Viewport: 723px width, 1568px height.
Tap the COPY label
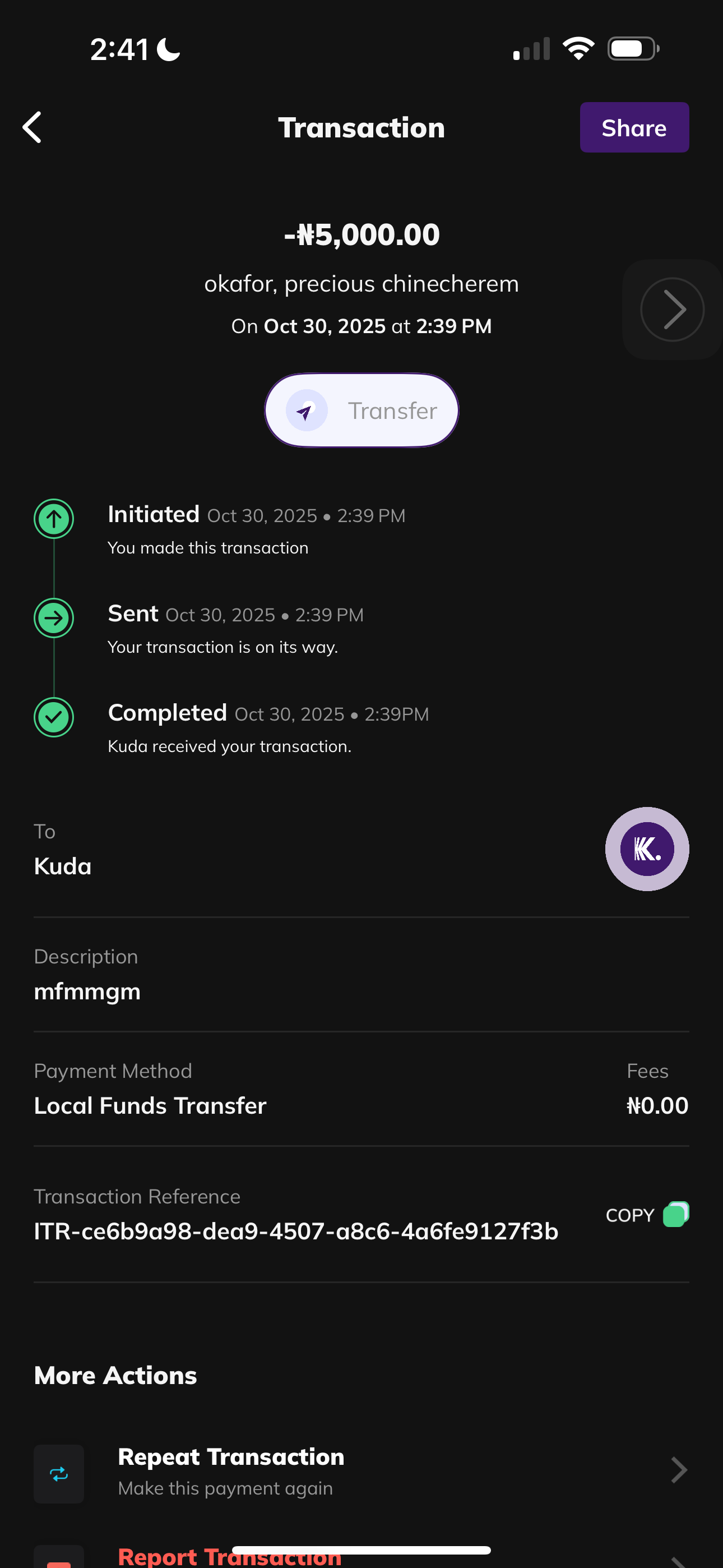(629, 1216)
